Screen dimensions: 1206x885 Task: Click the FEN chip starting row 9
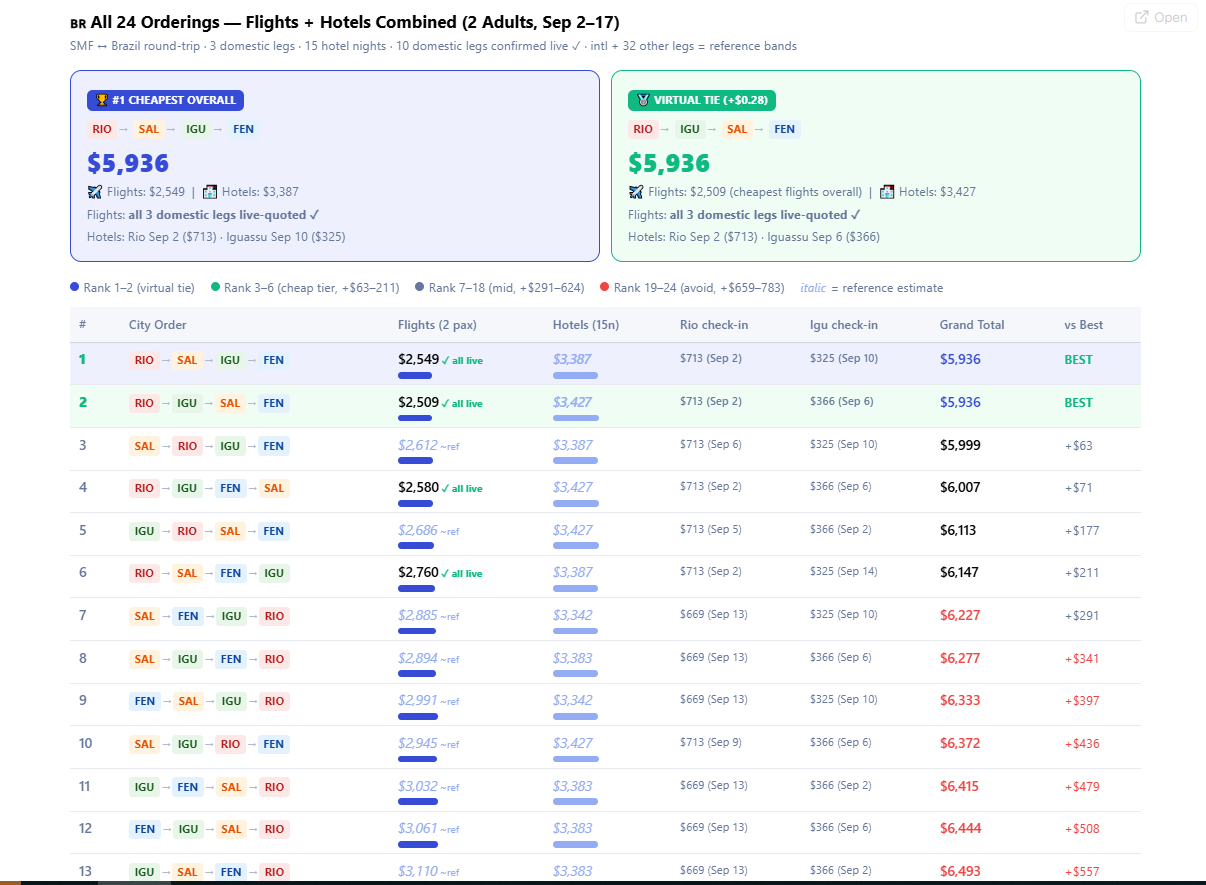(145, 701)
